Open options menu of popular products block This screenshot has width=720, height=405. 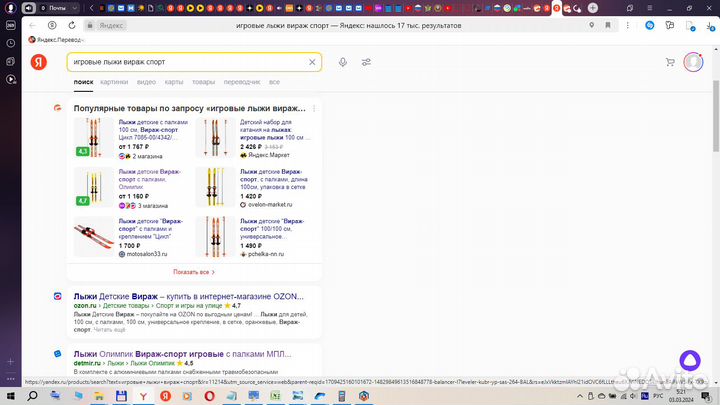pos(314,108)
